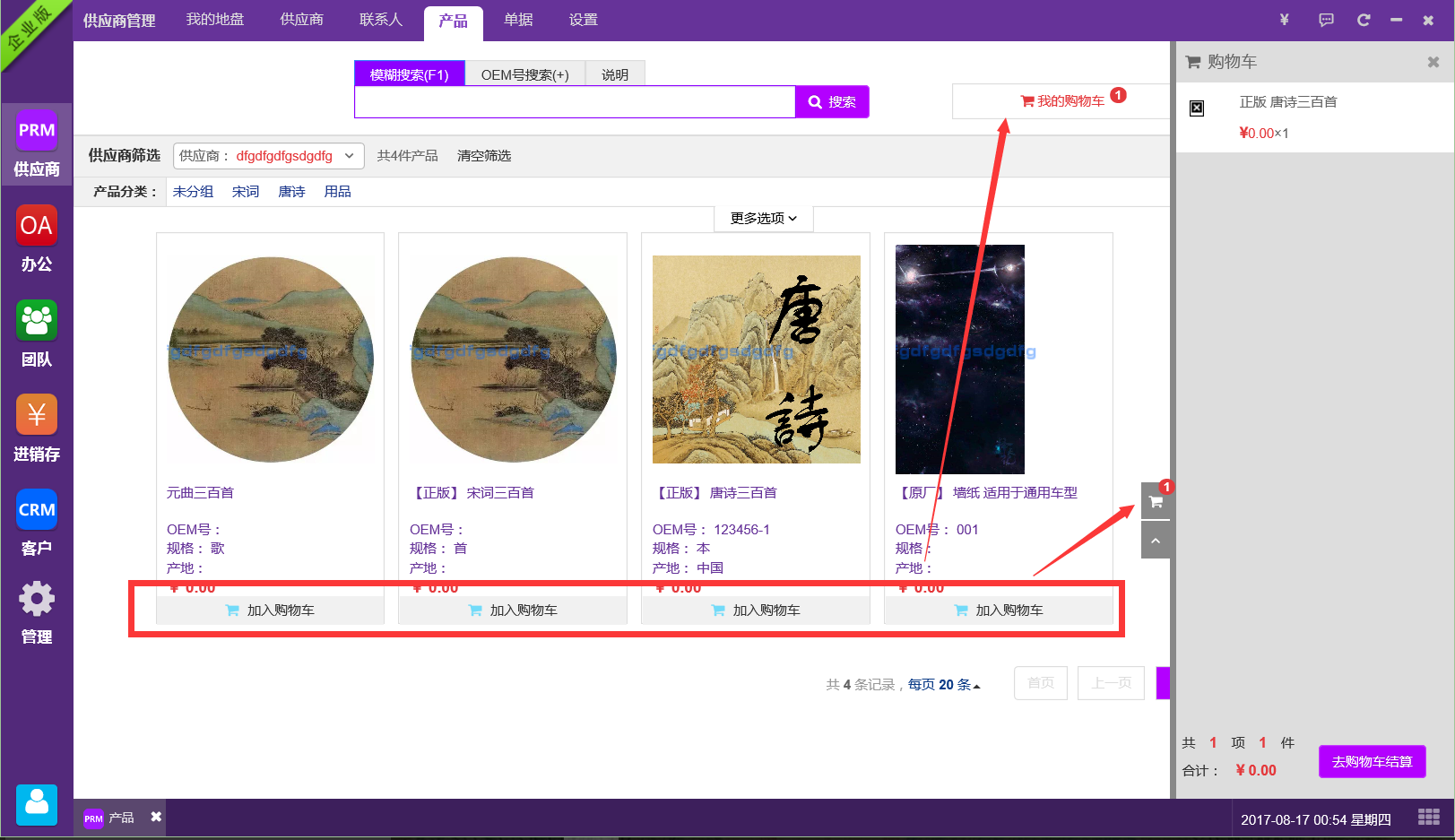Close the 产品 tab in bottom bar
The height and width of the screenshot is (840, 1455).
[x=156, y=817]
